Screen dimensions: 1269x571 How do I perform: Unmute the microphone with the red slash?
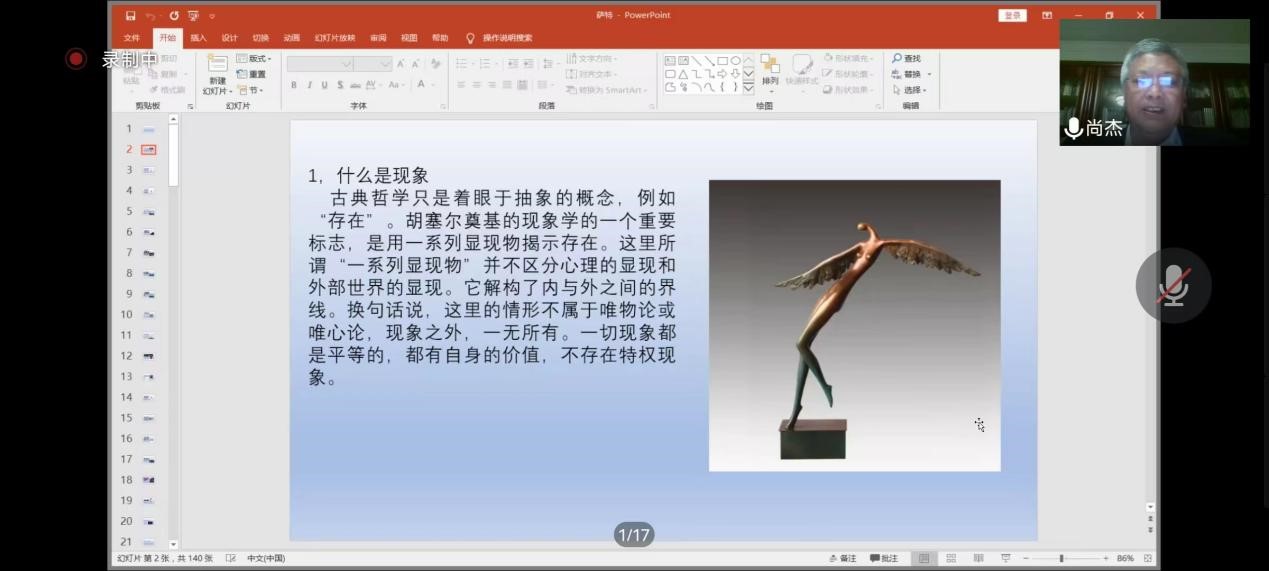pyautogui.click(x=1173, y=286)
